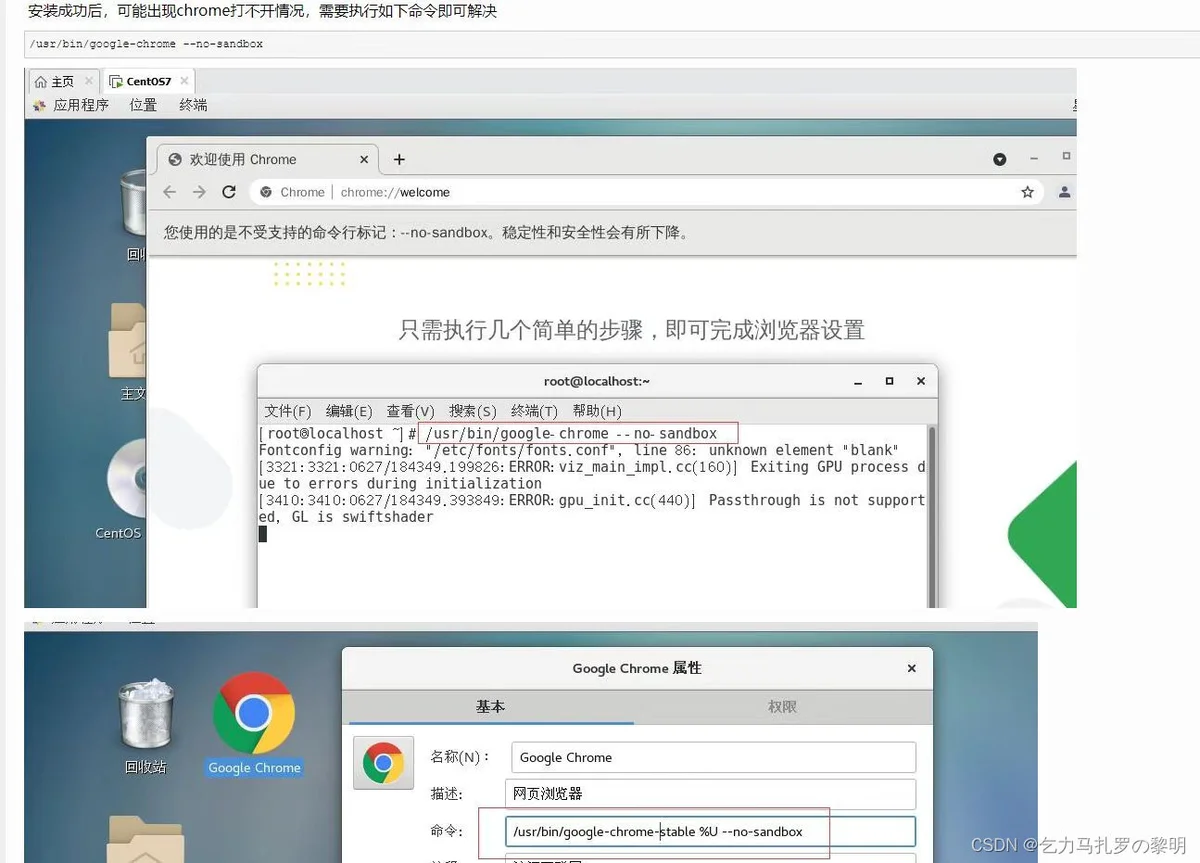Switch to the 基本 tab in the properties dialog

click(490, 706)
